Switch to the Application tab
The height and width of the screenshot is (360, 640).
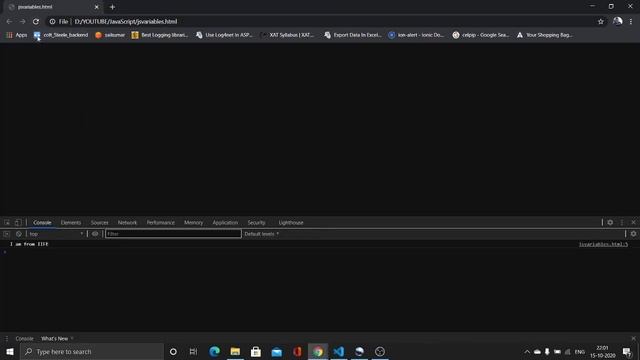click(225, 222)
